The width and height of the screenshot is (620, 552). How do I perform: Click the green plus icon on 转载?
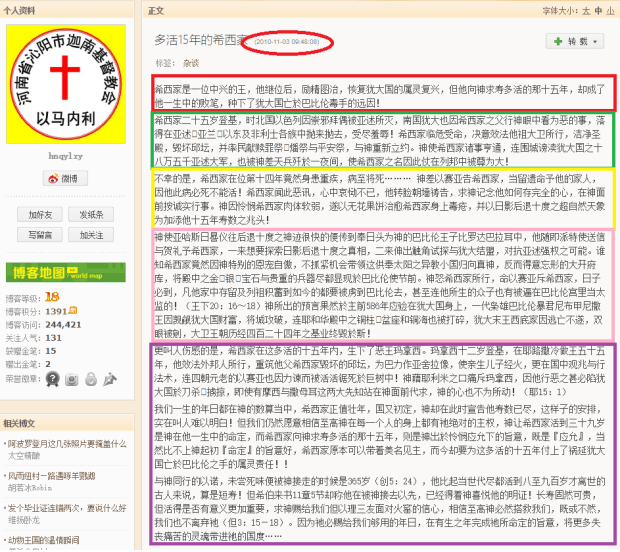tap(556, 42)
